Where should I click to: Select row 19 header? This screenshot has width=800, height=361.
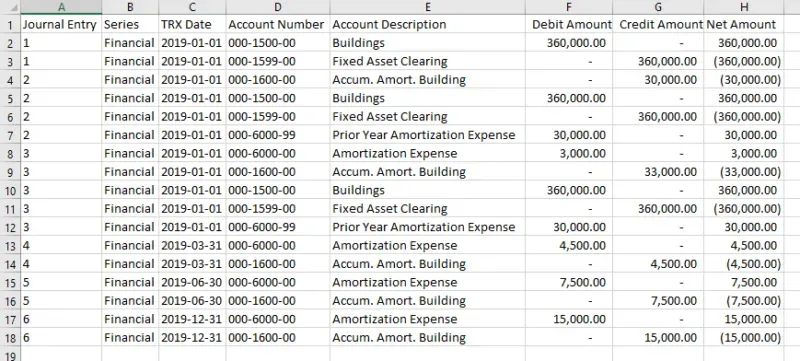click(x=10, y=354)
